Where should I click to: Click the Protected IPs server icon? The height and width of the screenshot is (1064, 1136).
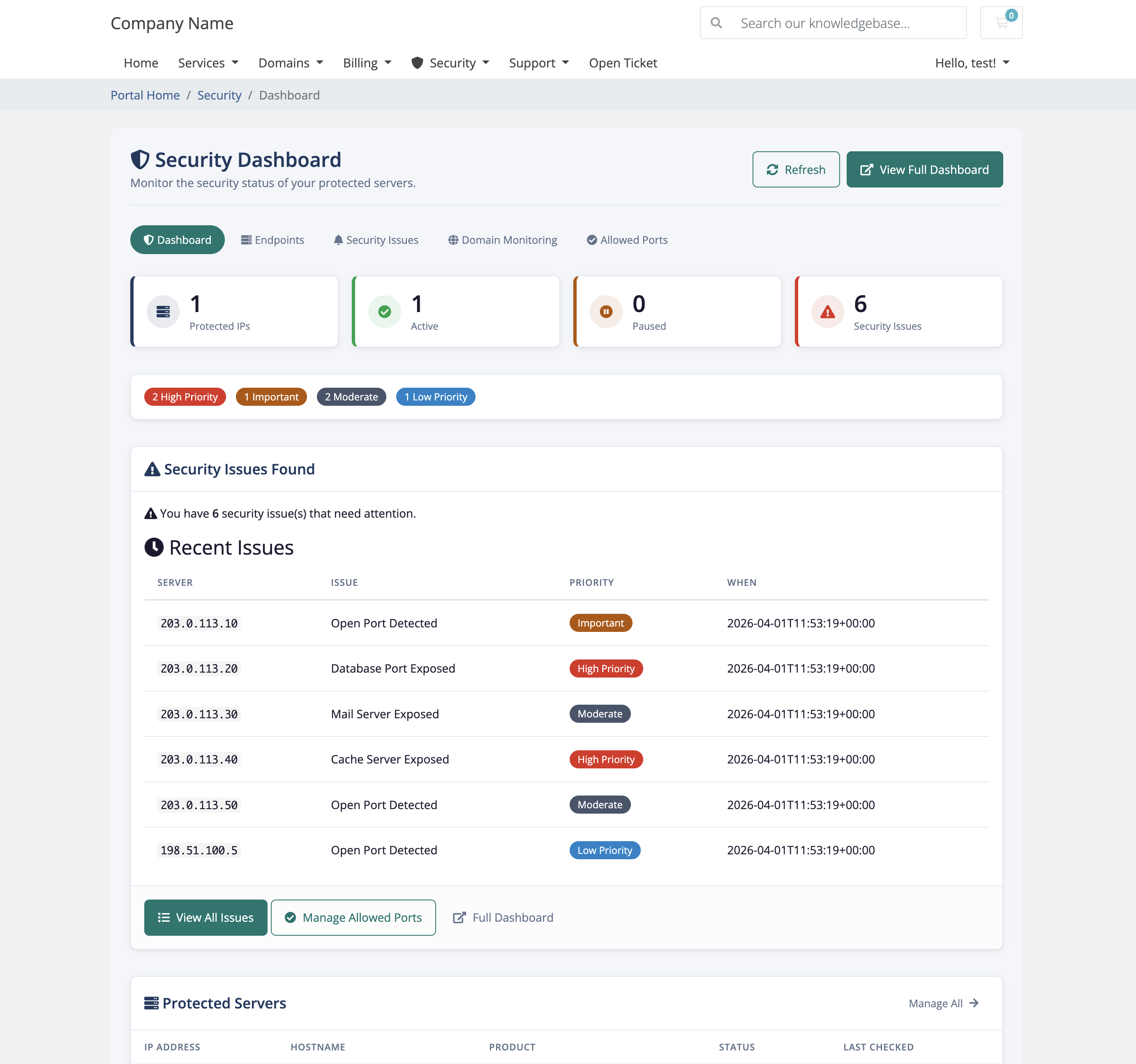(163, 312)
